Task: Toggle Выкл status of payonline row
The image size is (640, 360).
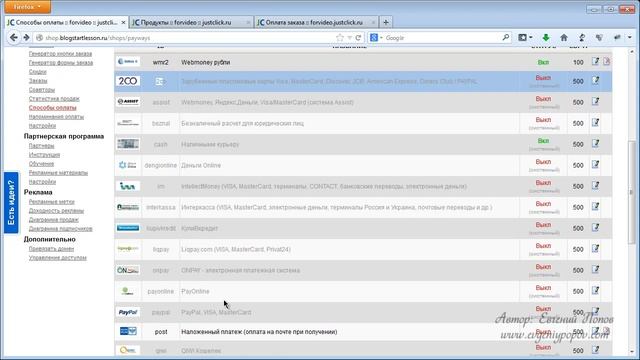Action: tap(543, 288)
